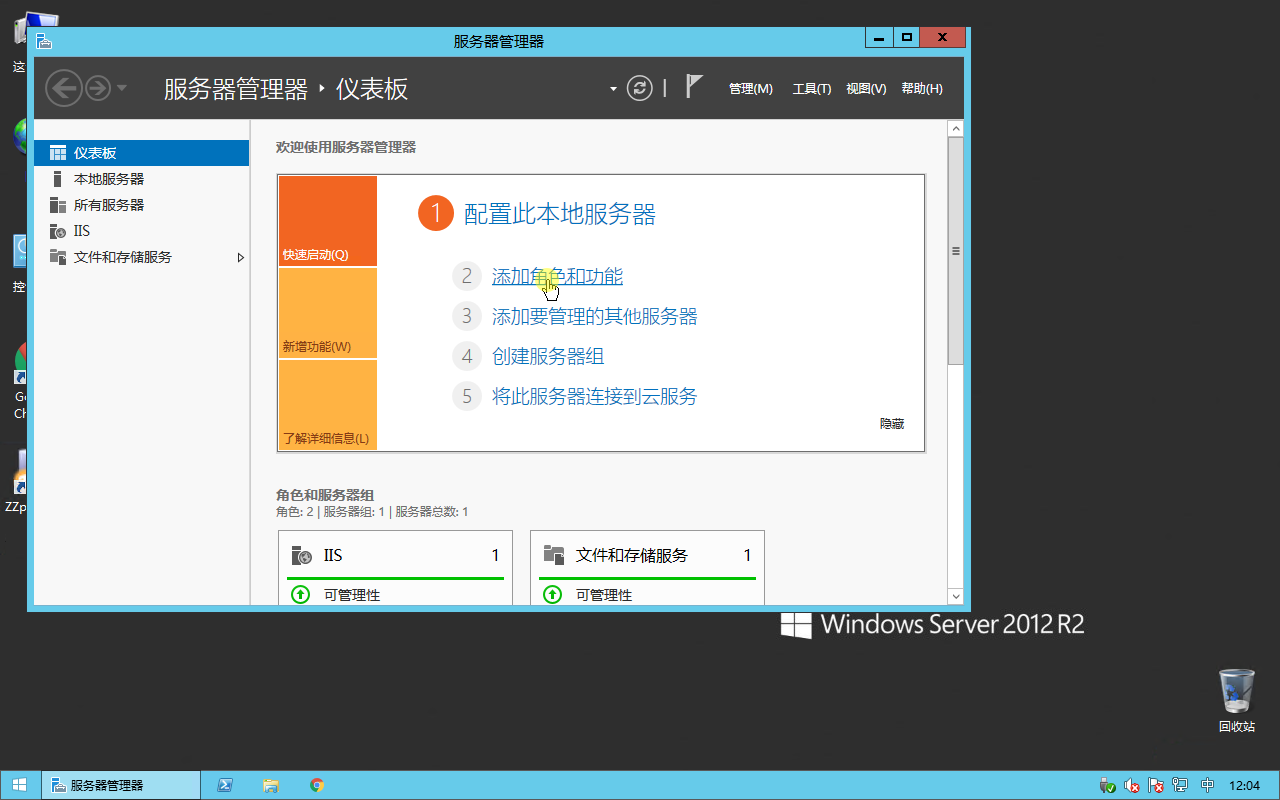Select 仪表板 in the navigation pane
This screenshot has height=800, width=1280.
pyautogui.click(x=141, y=153)
